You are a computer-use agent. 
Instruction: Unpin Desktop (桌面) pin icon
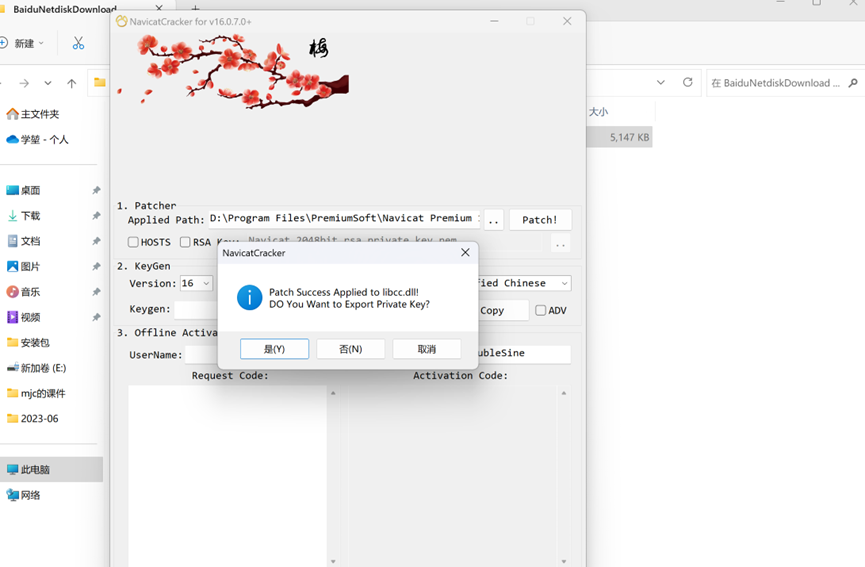pos(96,190)
